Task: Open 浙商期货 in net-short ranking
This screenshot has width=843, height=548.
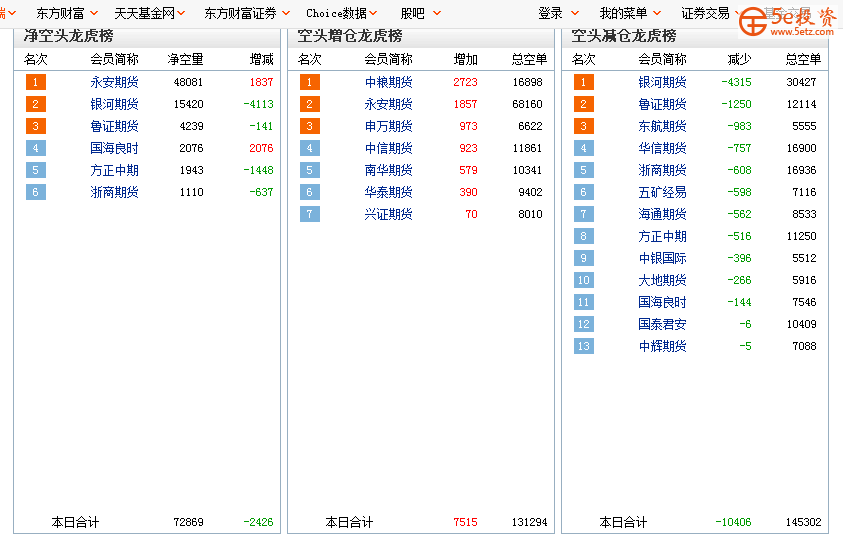Action: [114, 193]
